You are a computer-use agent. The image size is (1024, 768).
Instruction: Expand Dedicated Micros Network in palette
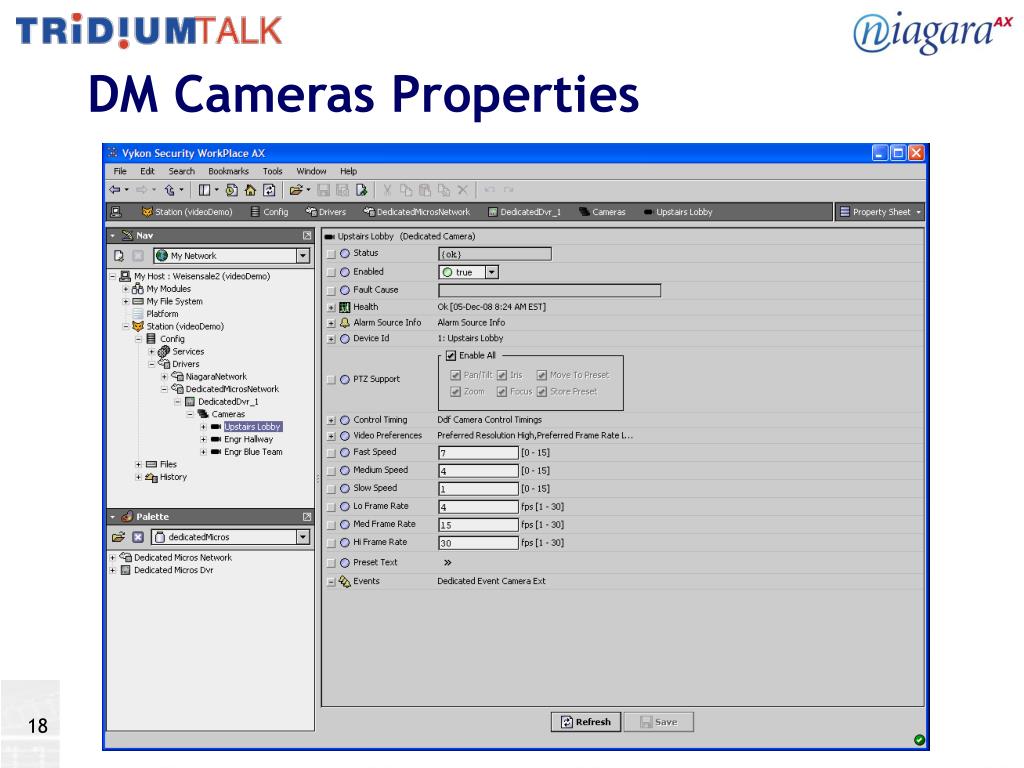[112, 558]
